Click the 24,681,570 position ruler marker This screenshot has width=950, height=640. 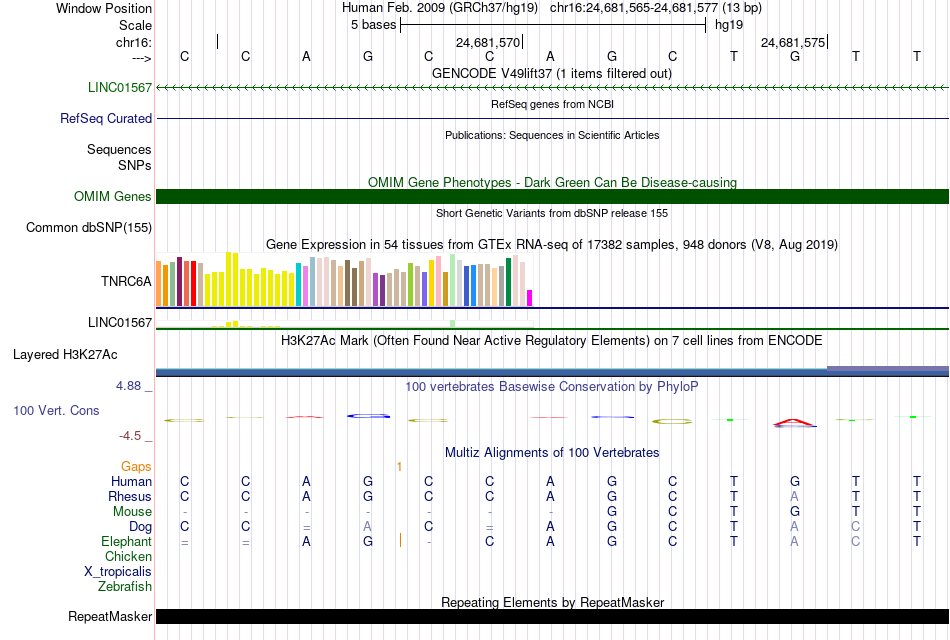point(490,42)
